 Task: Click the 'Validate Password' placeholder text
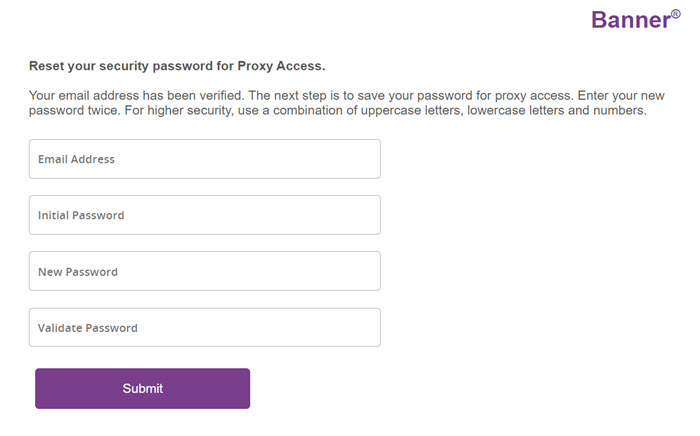[88, 327]
